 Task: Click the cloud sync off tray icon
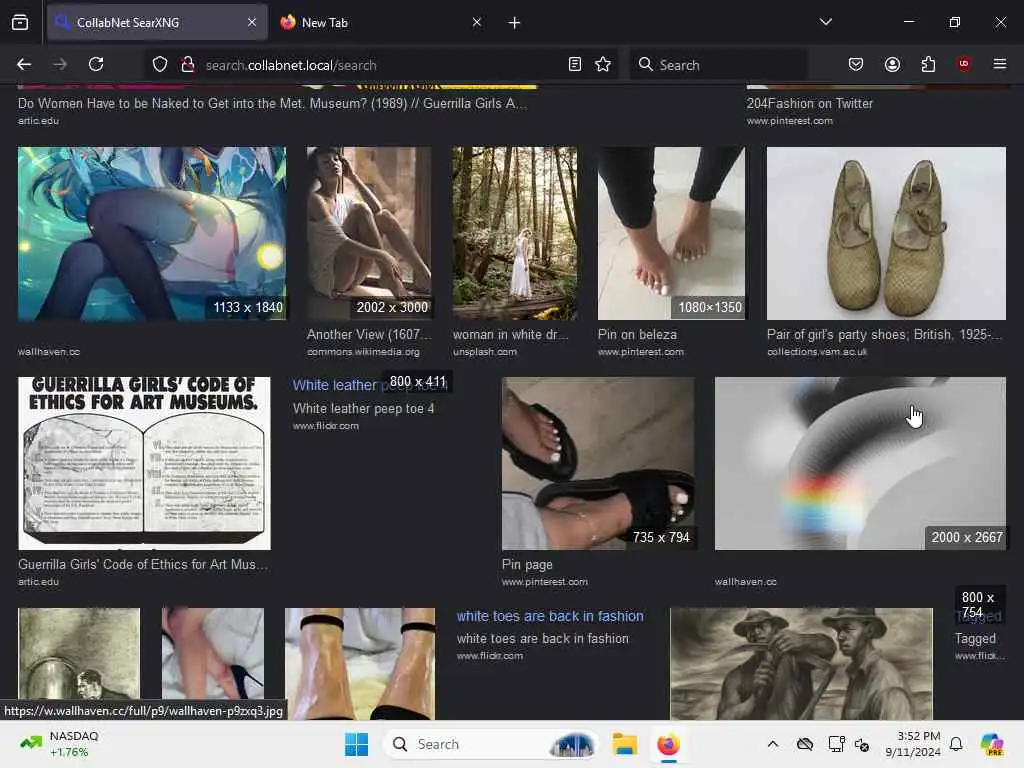[x=805, y=744]
